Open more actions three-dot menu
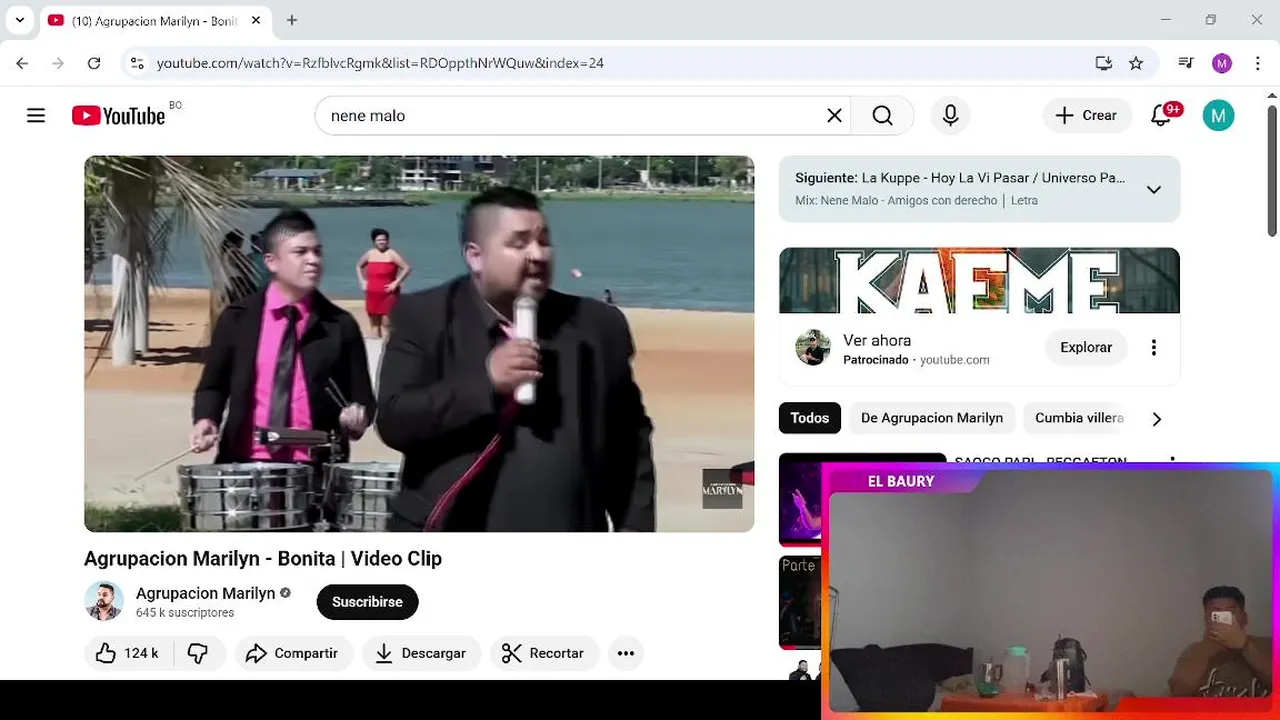Viewport: 1280px width, 720px height. [626, 653]
